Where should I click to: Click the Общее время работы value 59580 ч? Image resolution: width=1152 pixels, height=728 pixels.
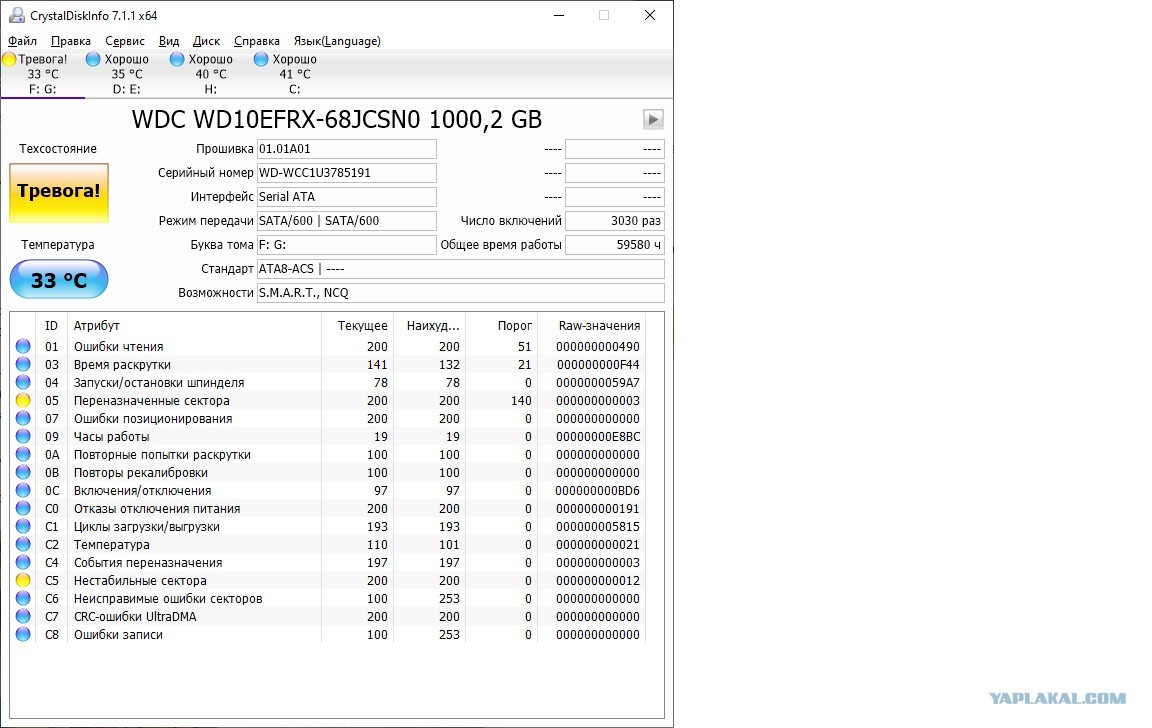click(615, 245)
